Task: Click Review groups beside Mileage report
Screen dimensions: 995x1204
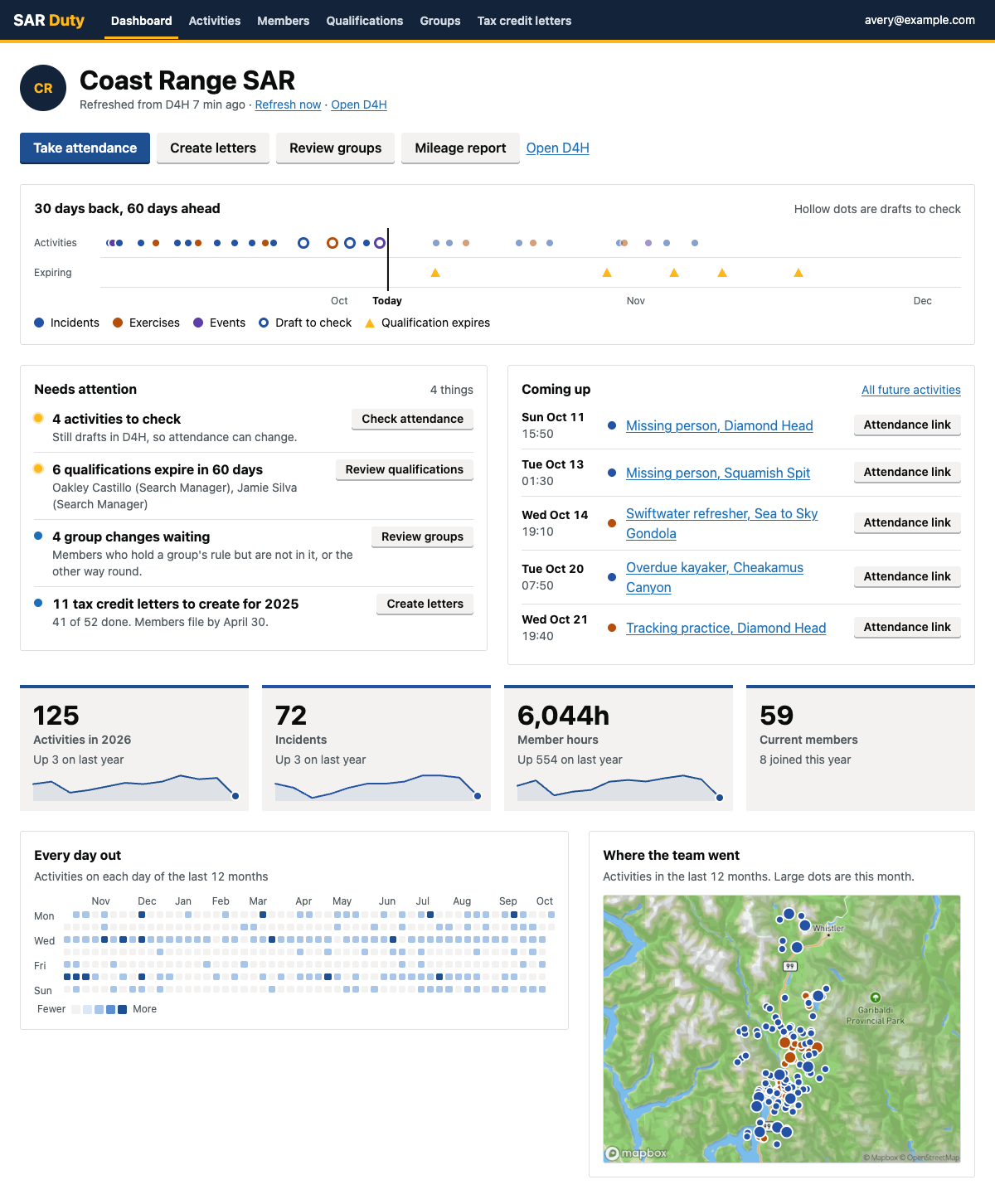Action: tap(336, 148)
